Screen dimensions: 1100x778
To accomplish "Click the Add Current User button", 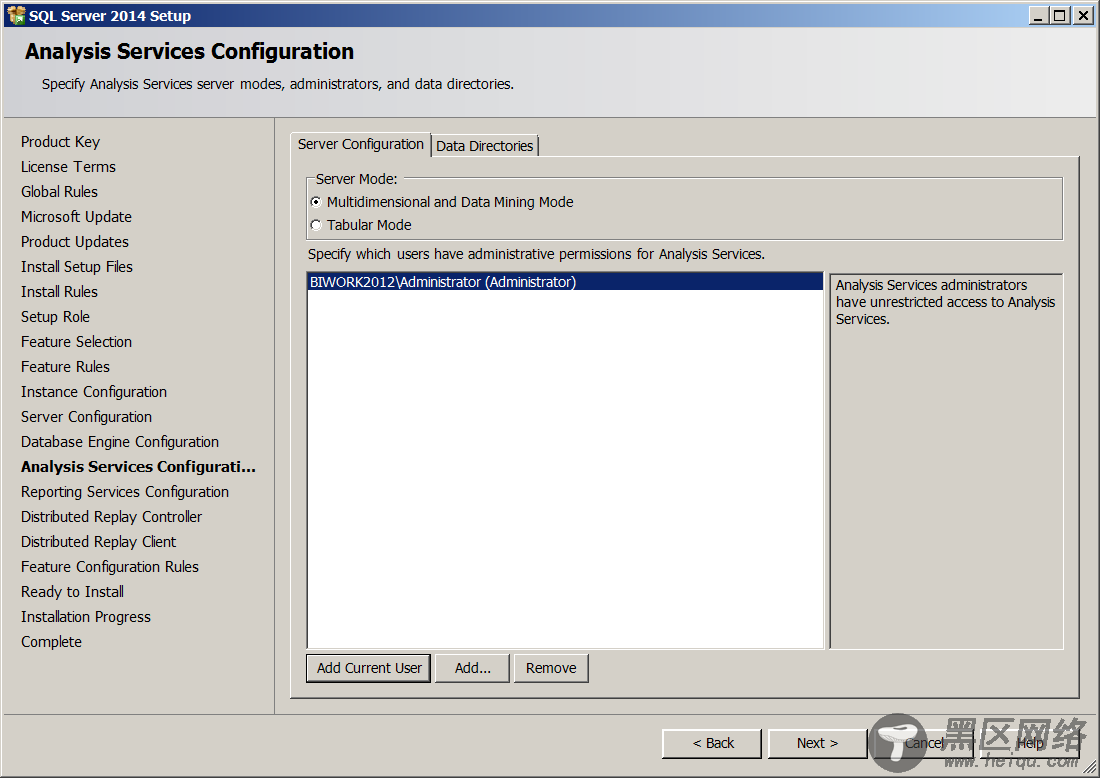I will tap(368, 668).
